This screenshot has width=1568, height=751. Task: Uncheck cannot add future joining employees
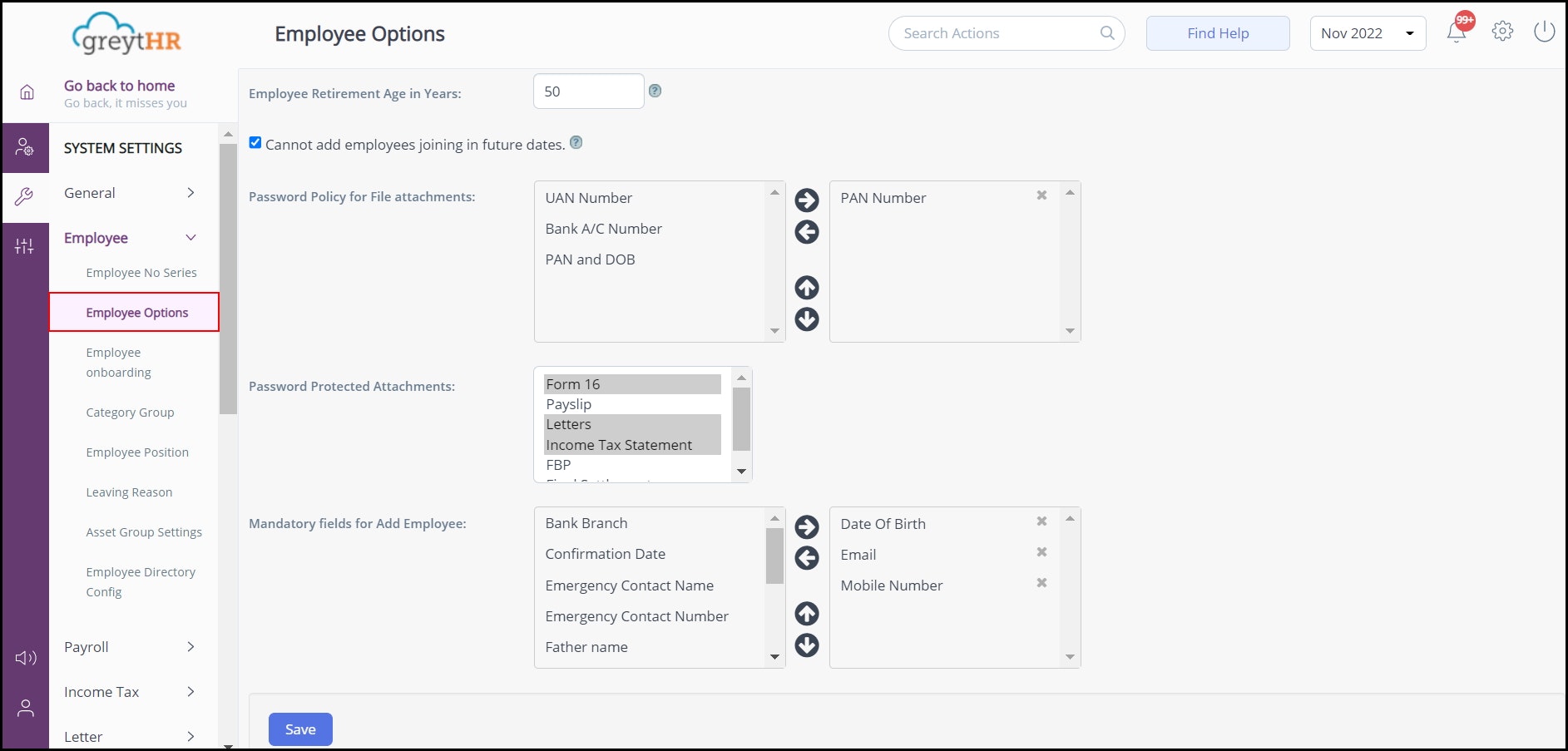click(255, 143)
